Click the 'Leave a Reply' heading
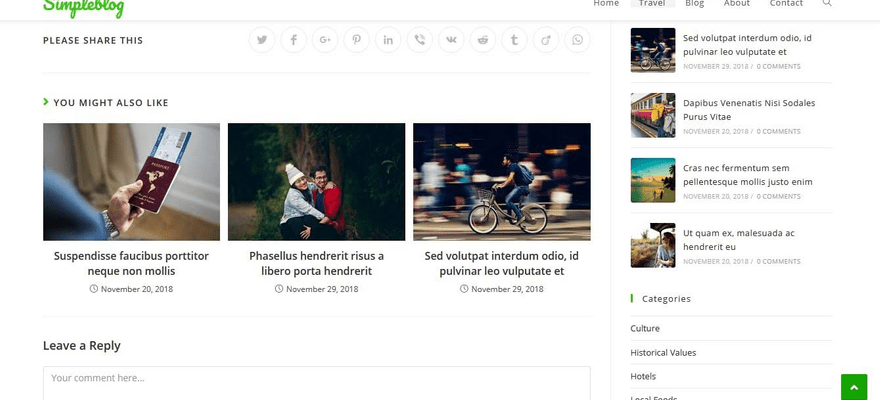This screenshot has width=880, height=400. coord(82,346)
